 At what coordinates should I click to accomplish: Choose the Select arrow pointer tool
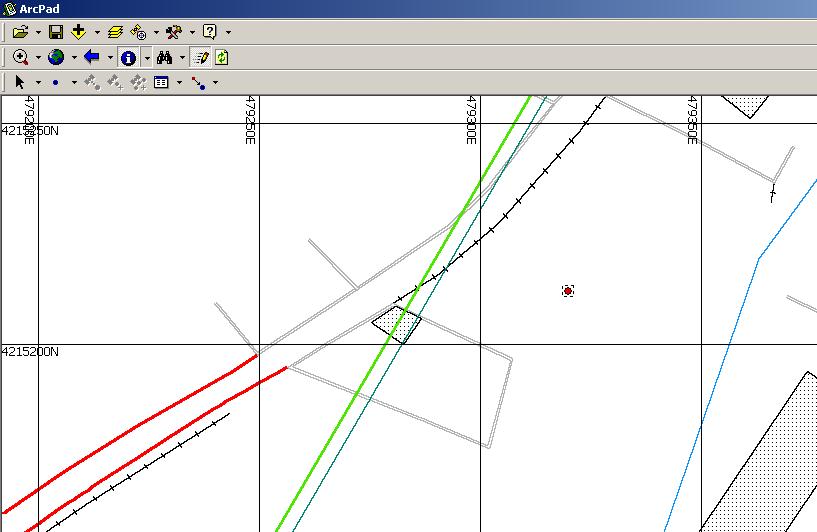[20, 82]
